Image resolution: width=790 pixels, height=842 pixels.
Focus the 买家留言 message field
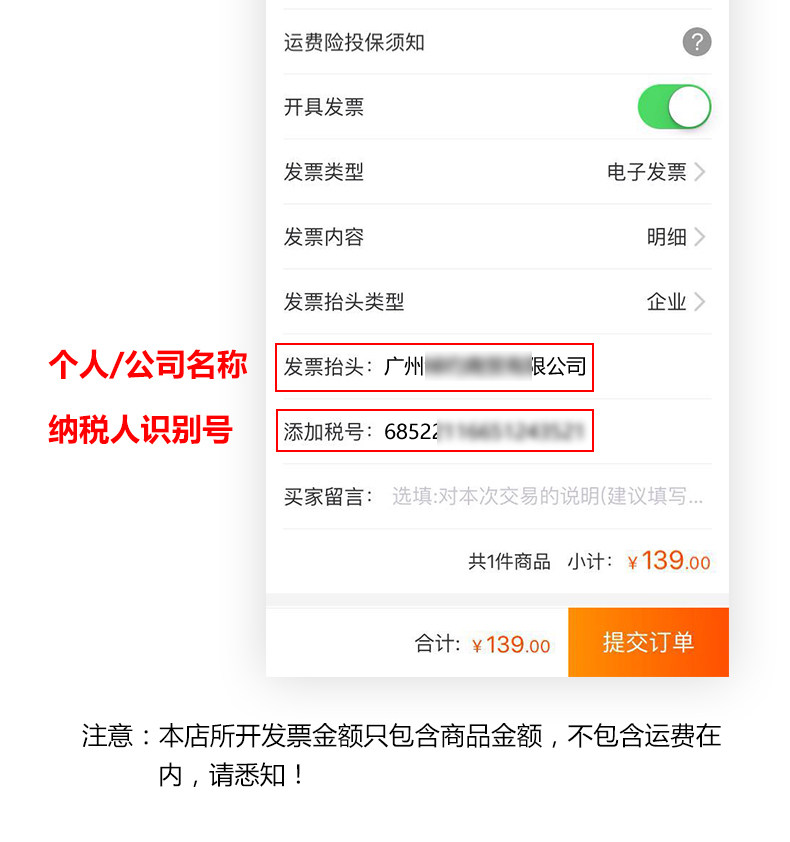pyautogui.click(x=547, y=496)
